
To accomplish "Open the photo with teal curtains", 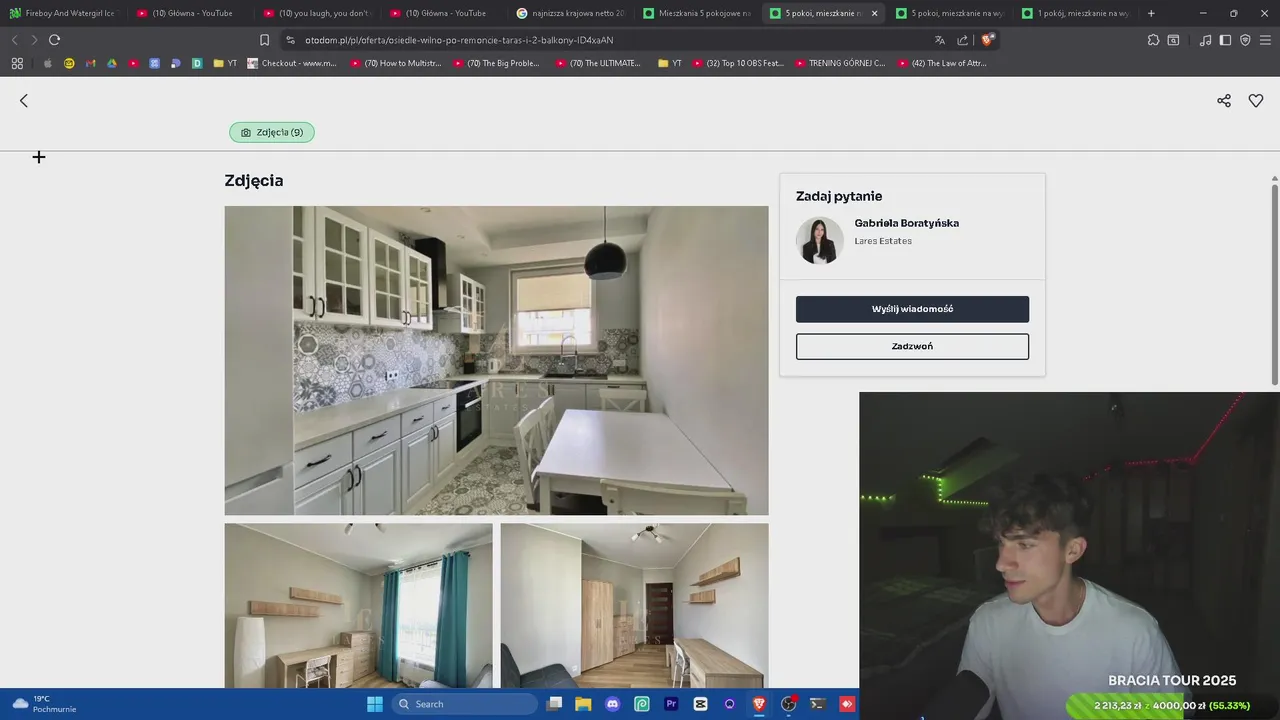I will pyautogui.click(x=358, y=605).
